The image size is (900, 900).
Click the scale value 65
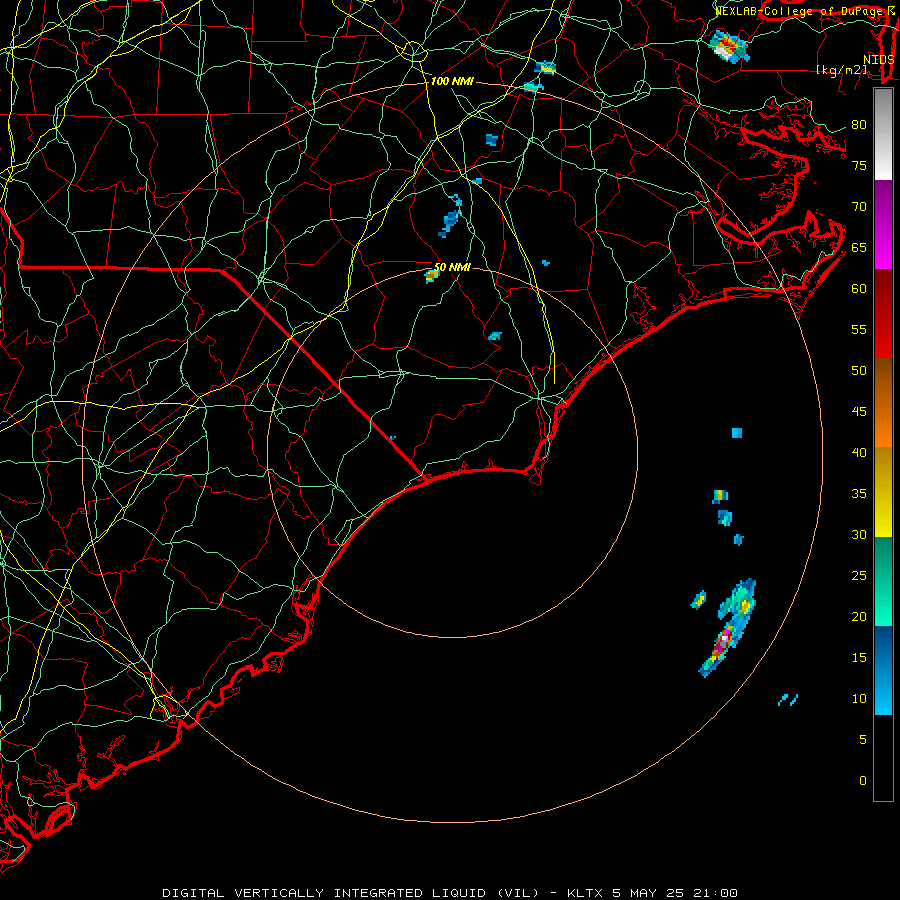[x=859, y=248]
